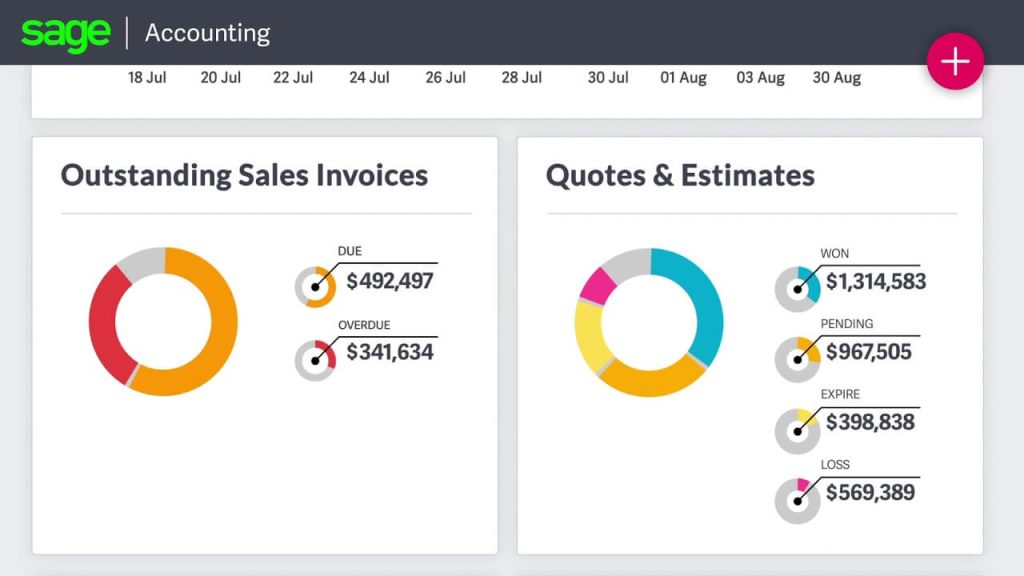Click the PENDING label
The image size is (1024, 576).
pyautogui.click(x=846, y=324)
